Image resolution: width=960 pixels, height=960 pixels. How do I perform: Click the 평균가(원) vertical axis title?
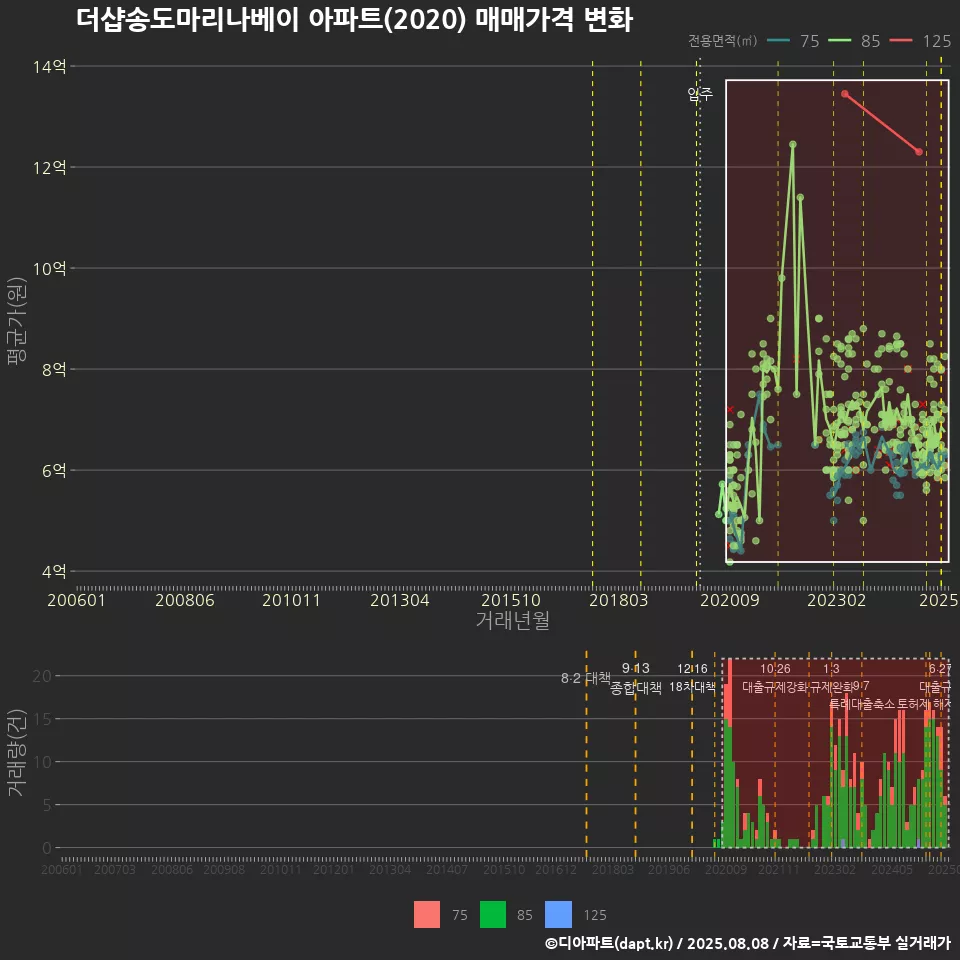(x=17, y=321)
